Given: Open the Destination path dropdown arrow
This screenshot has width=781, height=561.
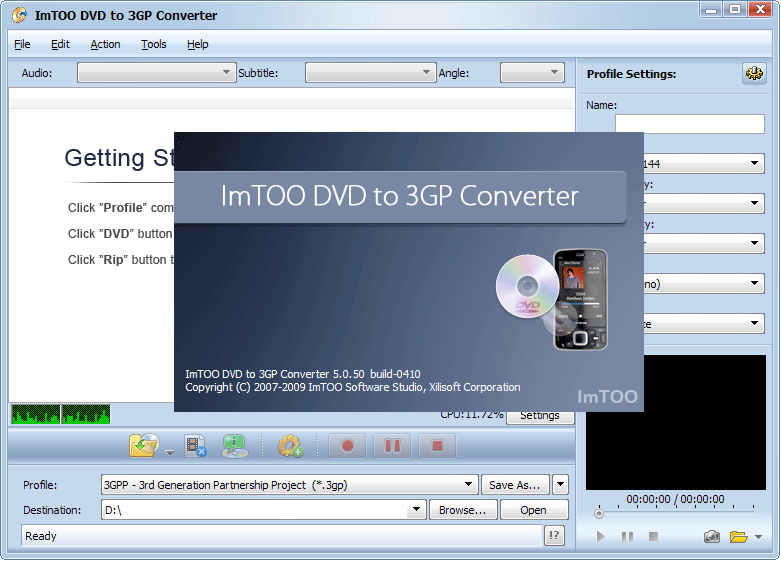Looking at the screenshot, I should click(416, 510).
